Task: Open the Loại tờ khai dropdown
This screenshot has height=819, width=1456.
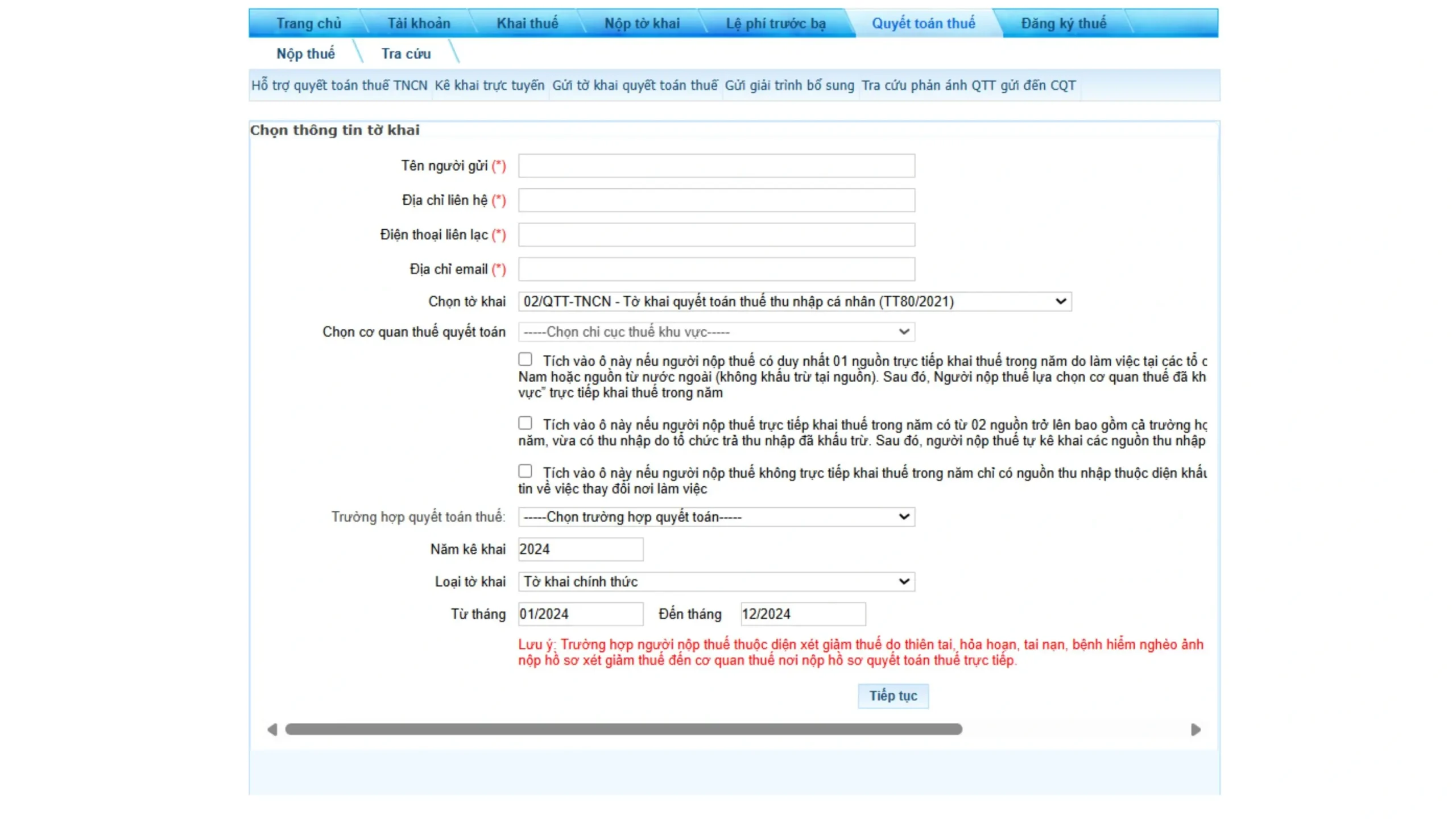Action: pos(716,581)
